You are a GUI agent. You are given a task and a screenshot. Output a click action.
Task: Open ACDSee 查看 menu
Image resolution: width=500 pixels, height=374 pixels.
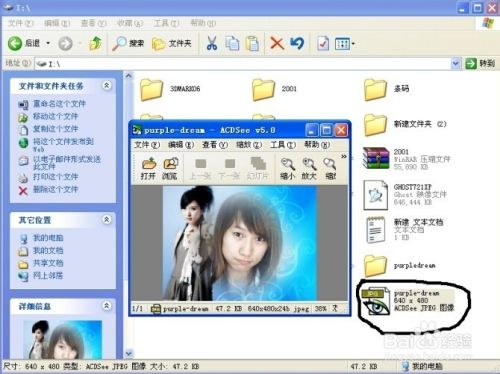pyautogui.click(x=214, y=145)
